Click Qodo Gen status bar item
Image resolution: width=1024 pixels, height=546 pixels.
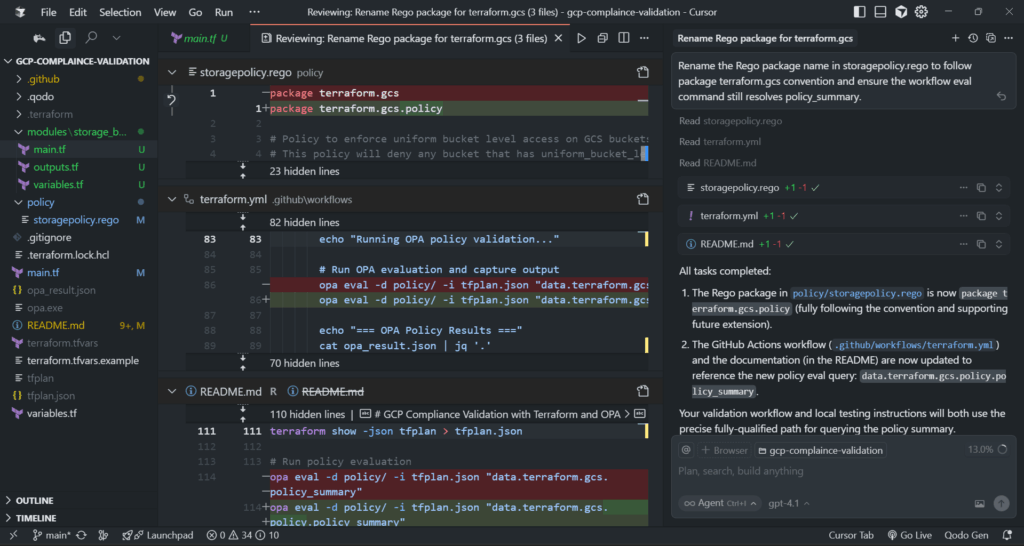pos(966,536)
